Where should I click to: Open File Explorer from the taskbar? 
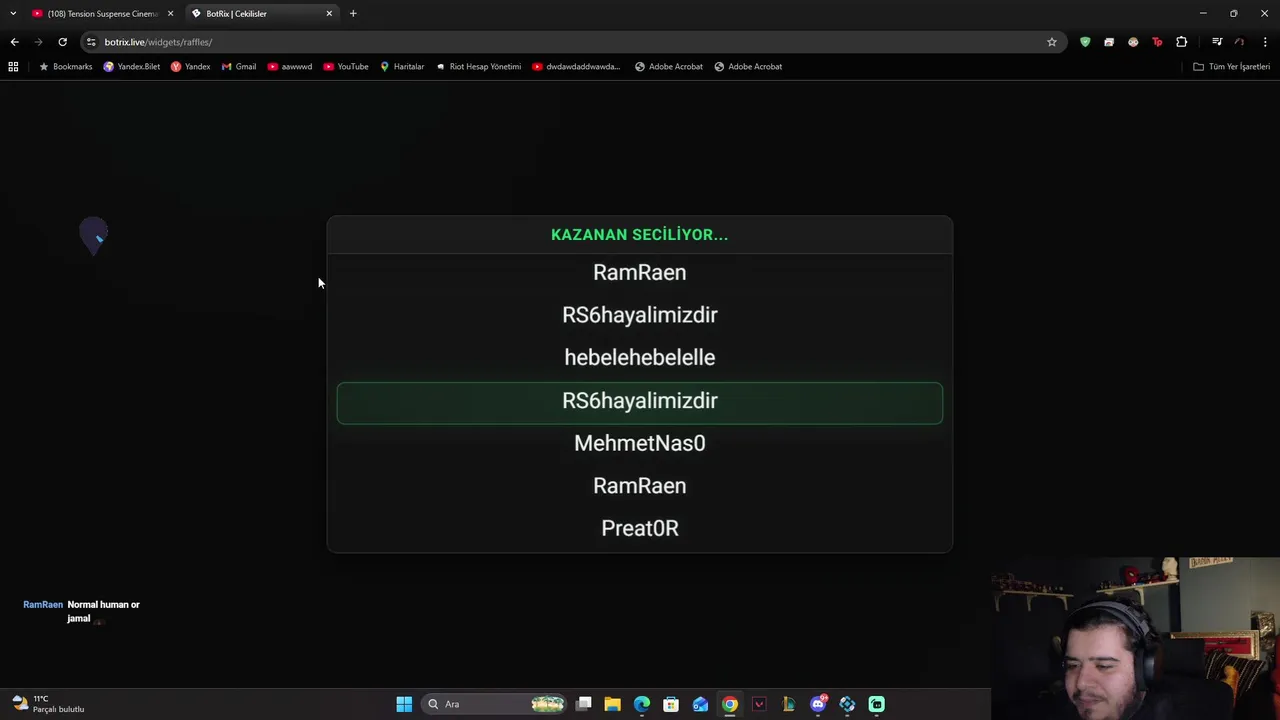click(612, 704)
